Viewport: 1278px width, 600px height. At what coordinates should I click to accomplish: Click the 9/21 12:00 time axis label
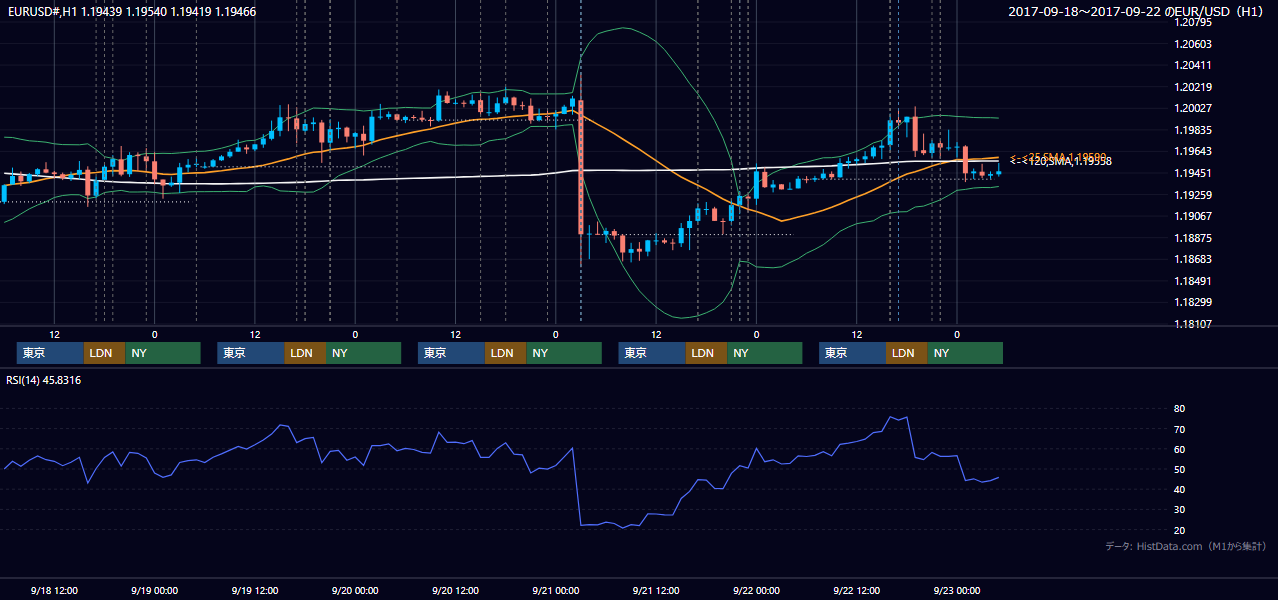click(x=656, y=590)
